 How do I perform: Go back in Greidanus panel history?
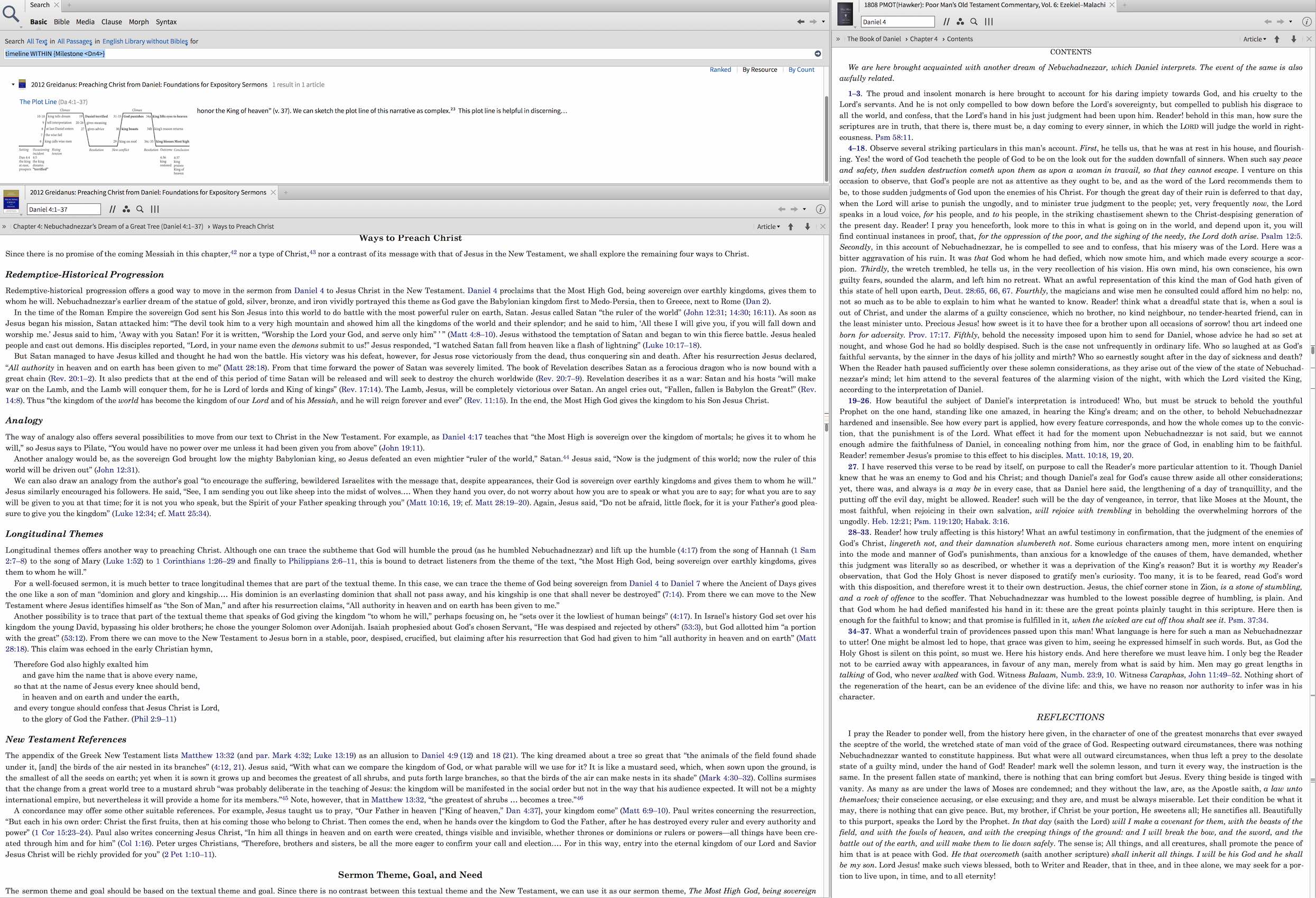[782, 209]
